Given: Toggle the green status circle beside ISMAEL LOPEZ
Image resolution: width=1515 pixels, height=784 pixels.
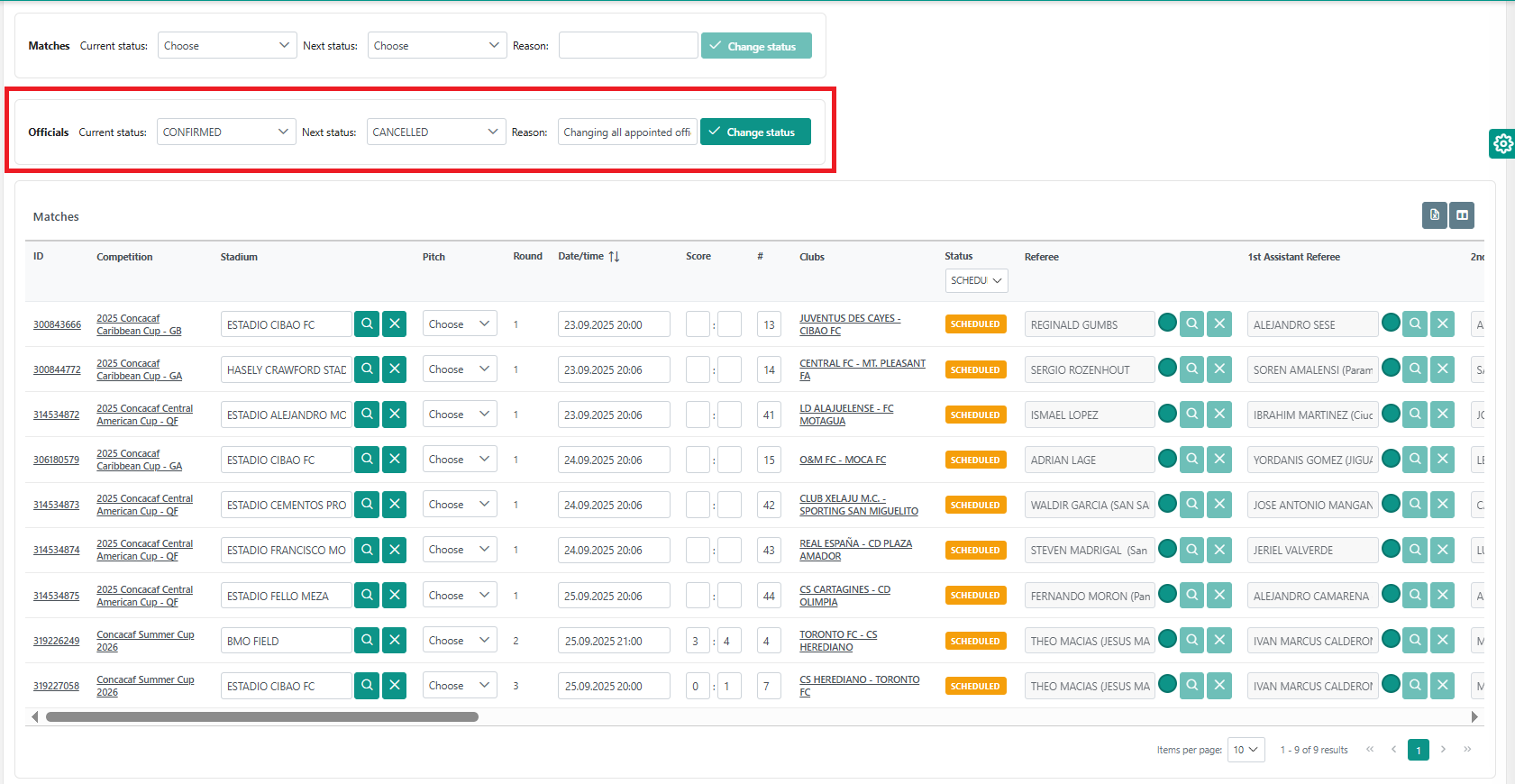Looking at the screenshot, I should 1167,414.
